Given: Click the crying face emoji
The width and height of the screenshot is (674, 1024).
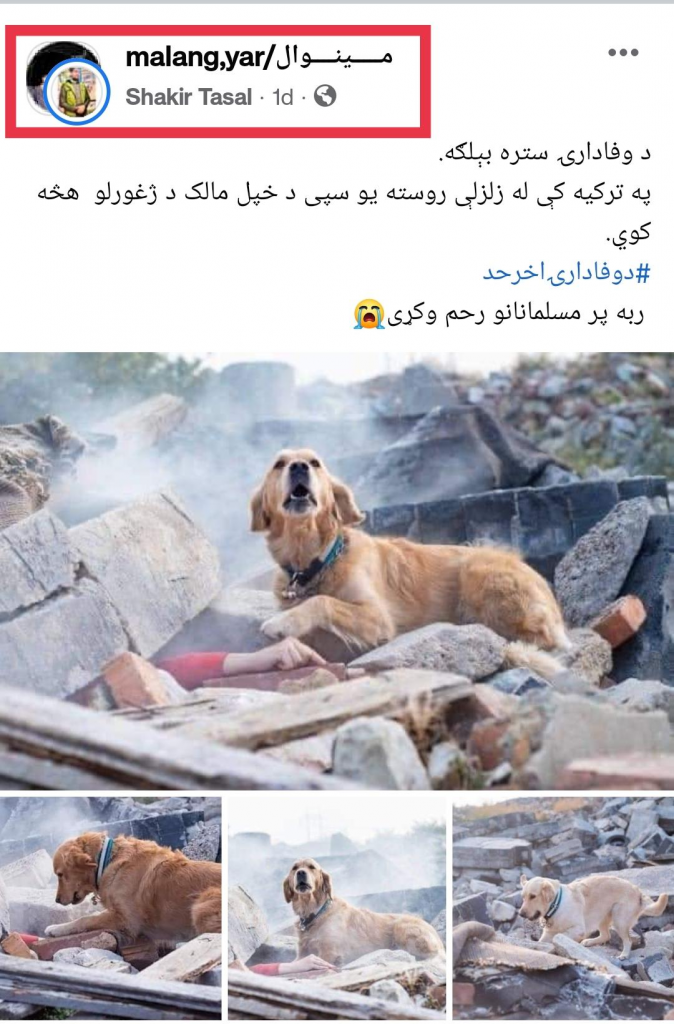Looking at the screenshot, I should pyautogui.click(x=369, y=314).
